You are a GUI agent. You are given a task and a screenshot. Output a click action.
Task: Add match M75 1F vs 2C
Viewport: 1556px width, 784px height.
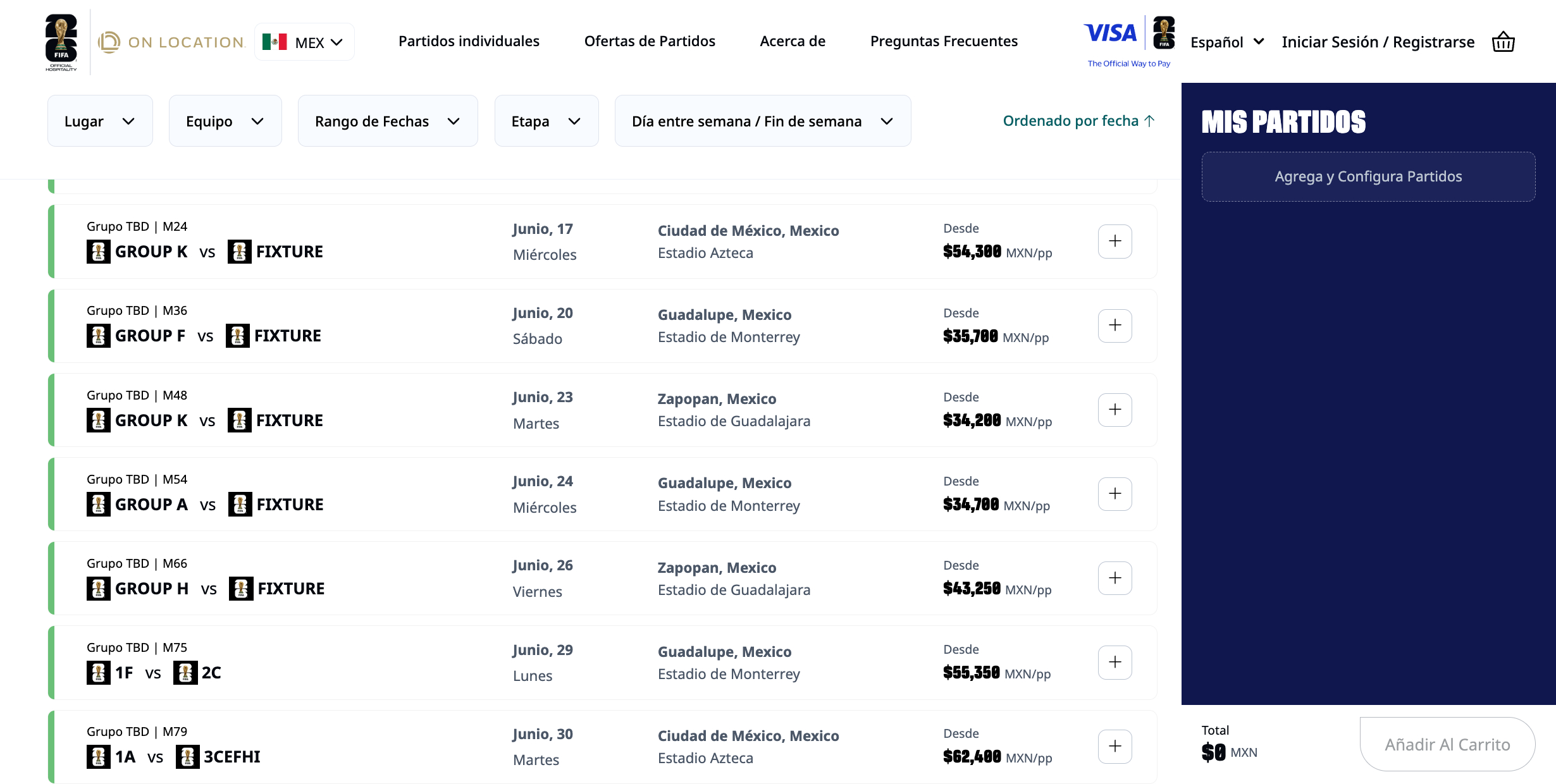click(1115, 662)
